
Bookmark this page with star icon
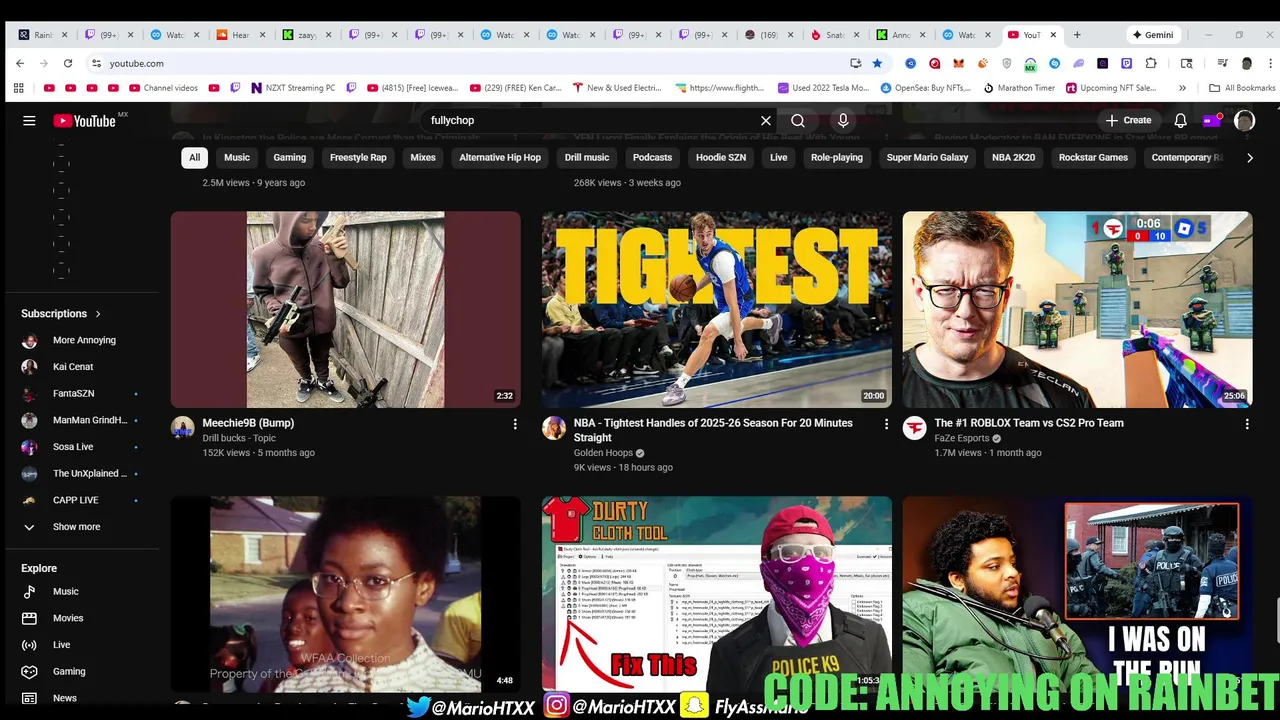tap(877, 63)
